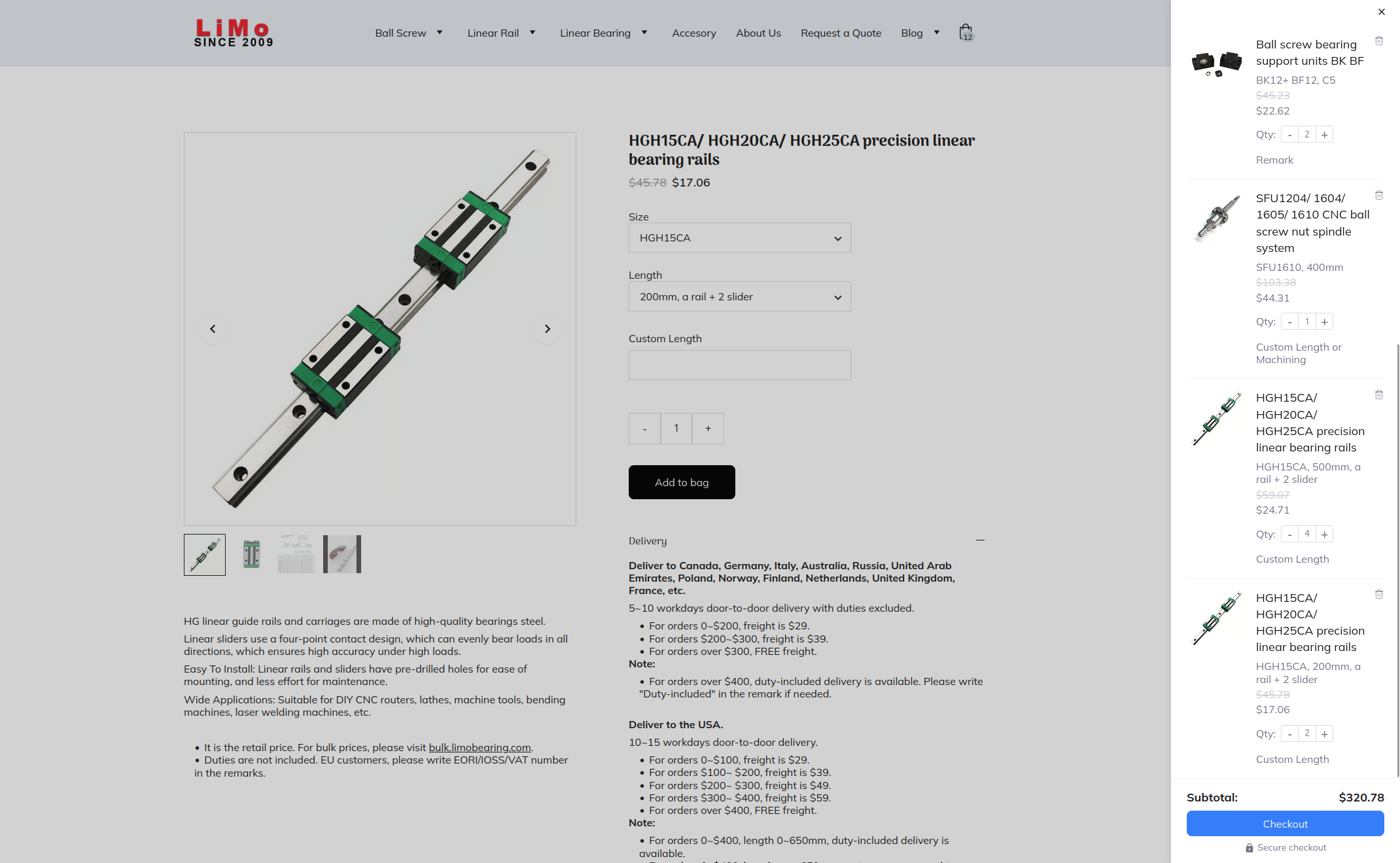Expand the Ball Screw navigation menu
This screenshot has height=863, width=1400.
(408, 33)
